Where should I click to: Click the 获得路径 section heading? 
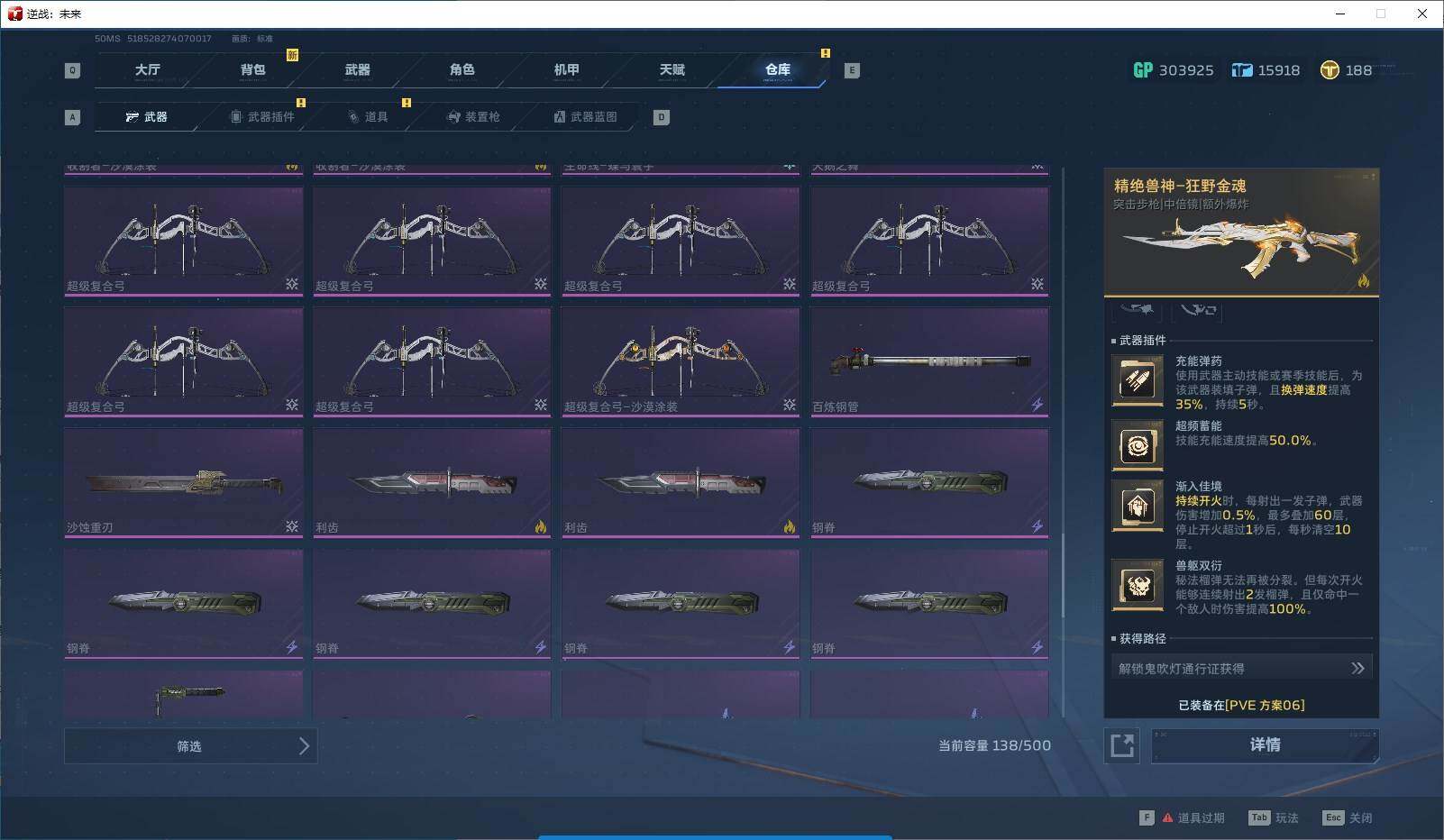pyautogui.click(x=1143, y=638)
